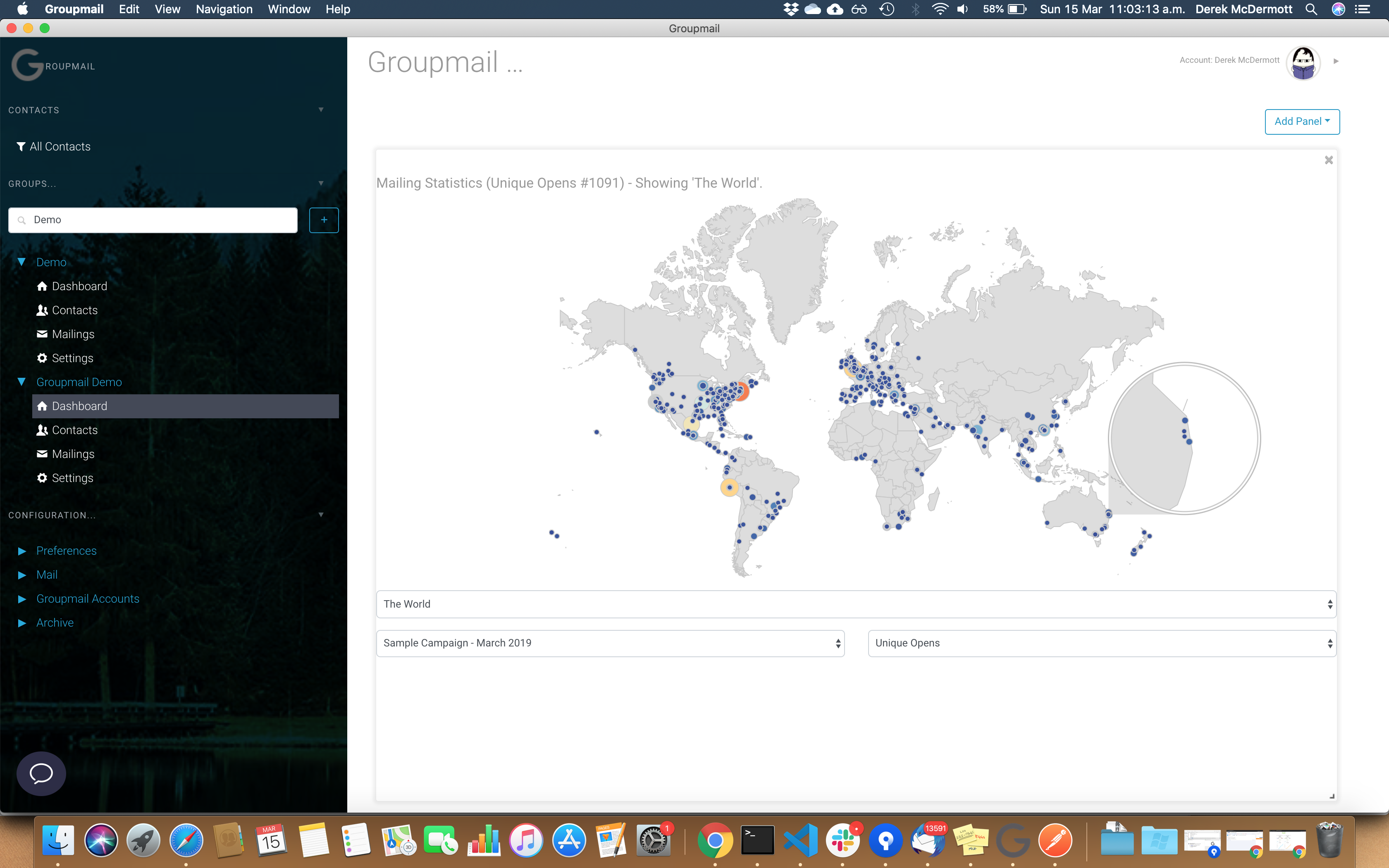Close the Mailing Statistics panel
The height and width of the screenshot is (868, 1389).
1329,160
